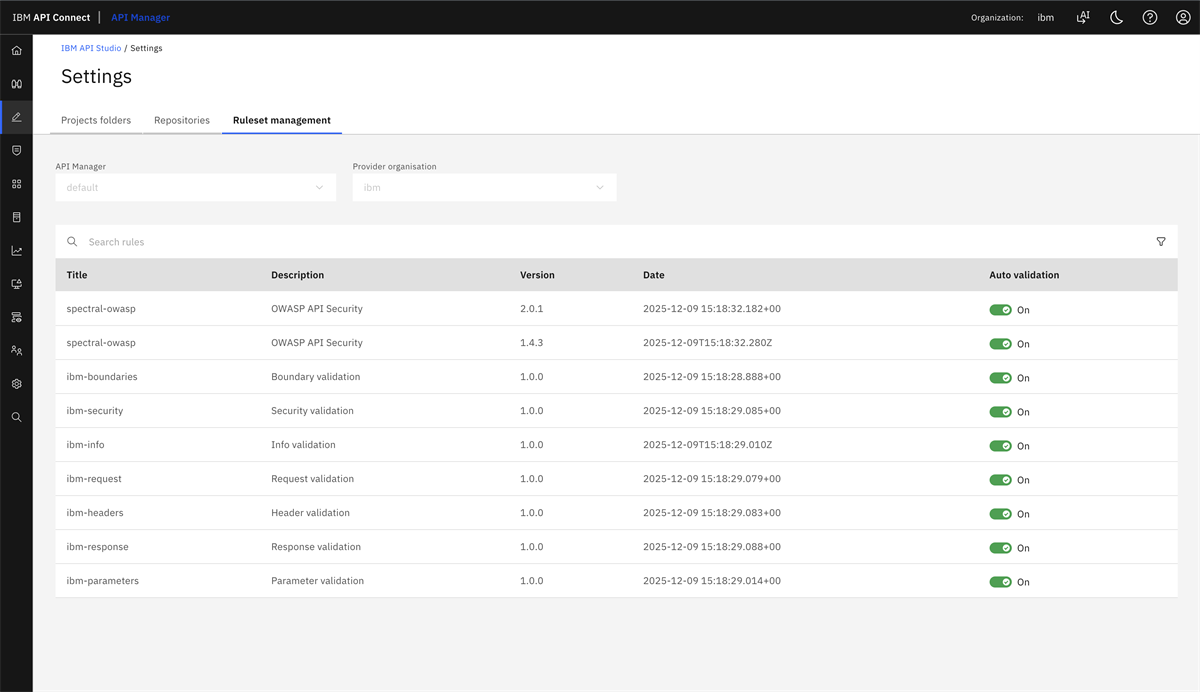Open the user profile avatar icon
This screenshot has width=1200, height=692.
(x=1183, y=17)
